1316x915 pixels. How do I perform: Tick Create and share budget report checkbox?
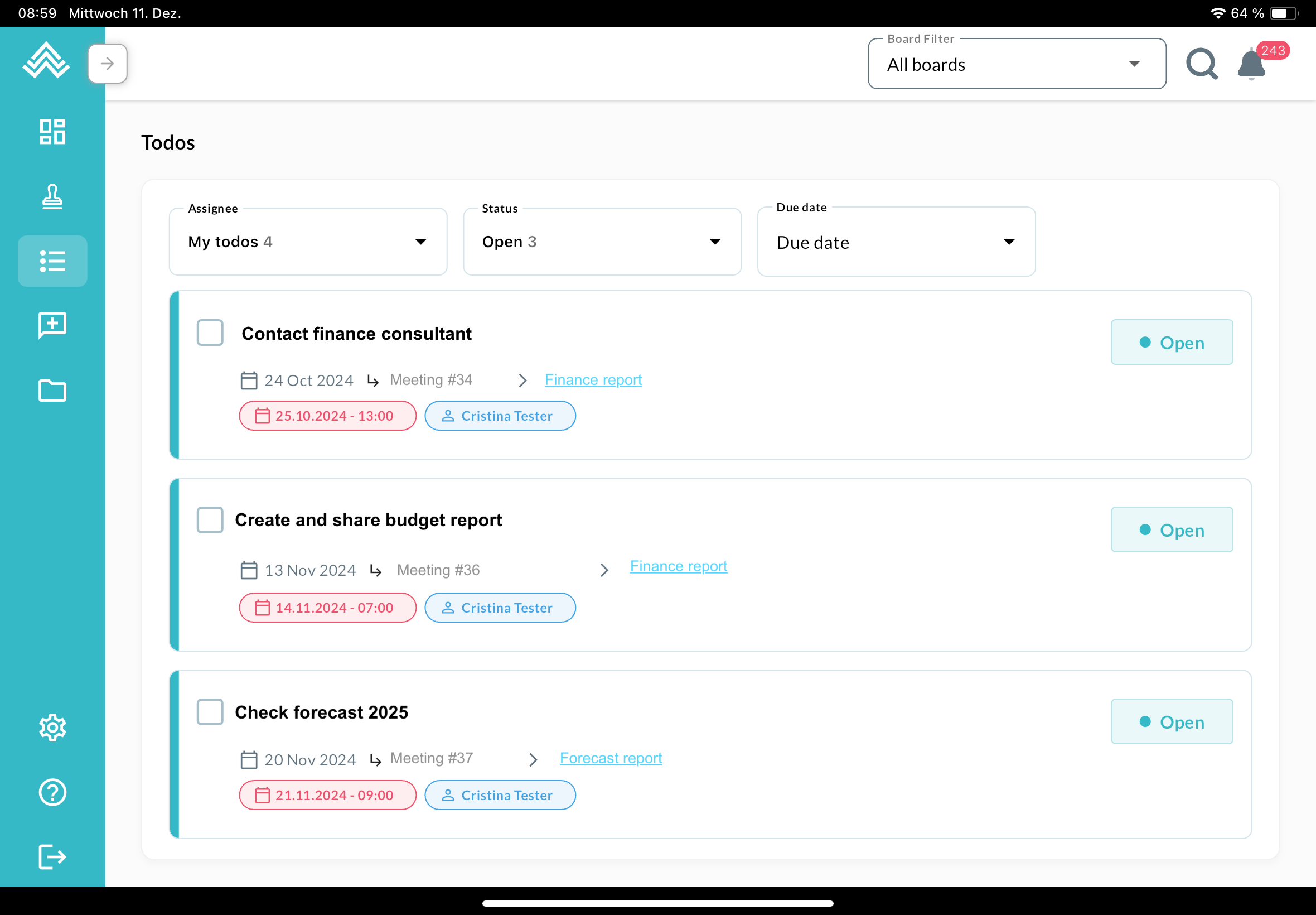[210, 520]
